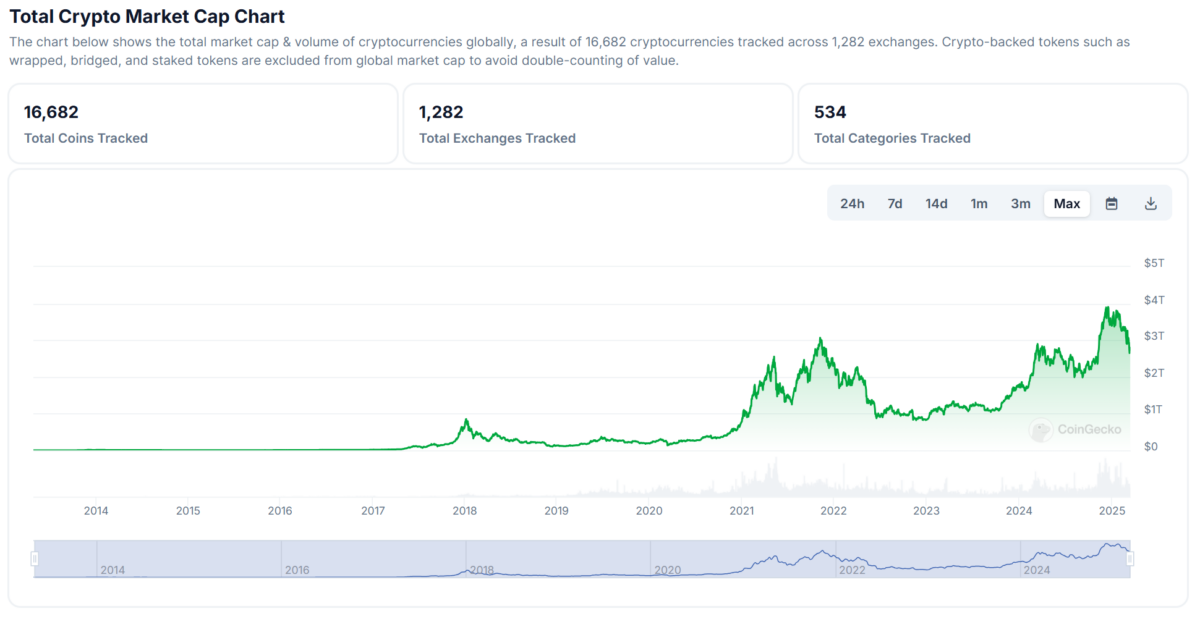
Task: Grab the left handle of range navigator
Action: click(x=35, y=559)
